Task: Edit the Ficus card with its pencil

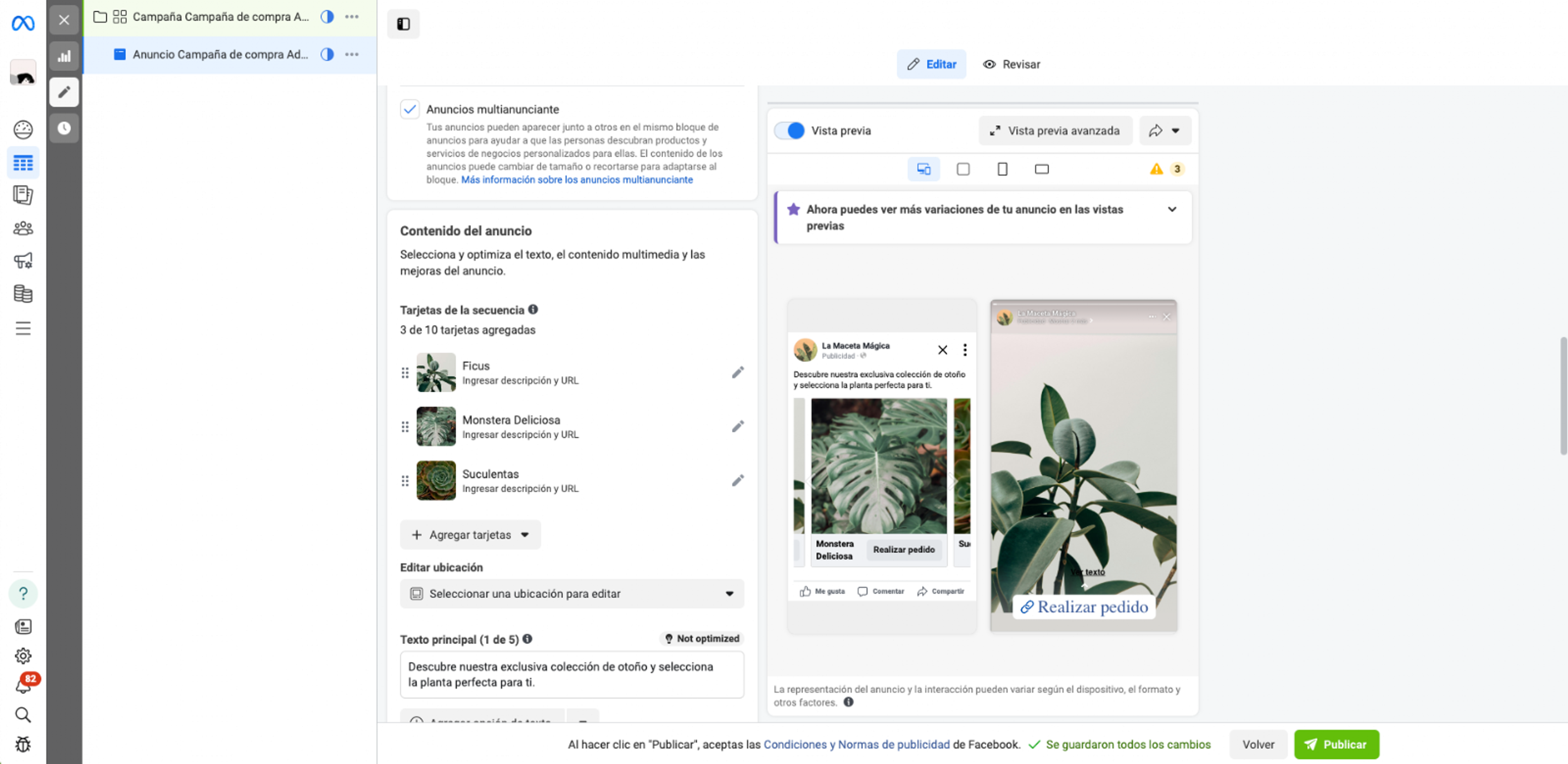Action: point(737,372)
